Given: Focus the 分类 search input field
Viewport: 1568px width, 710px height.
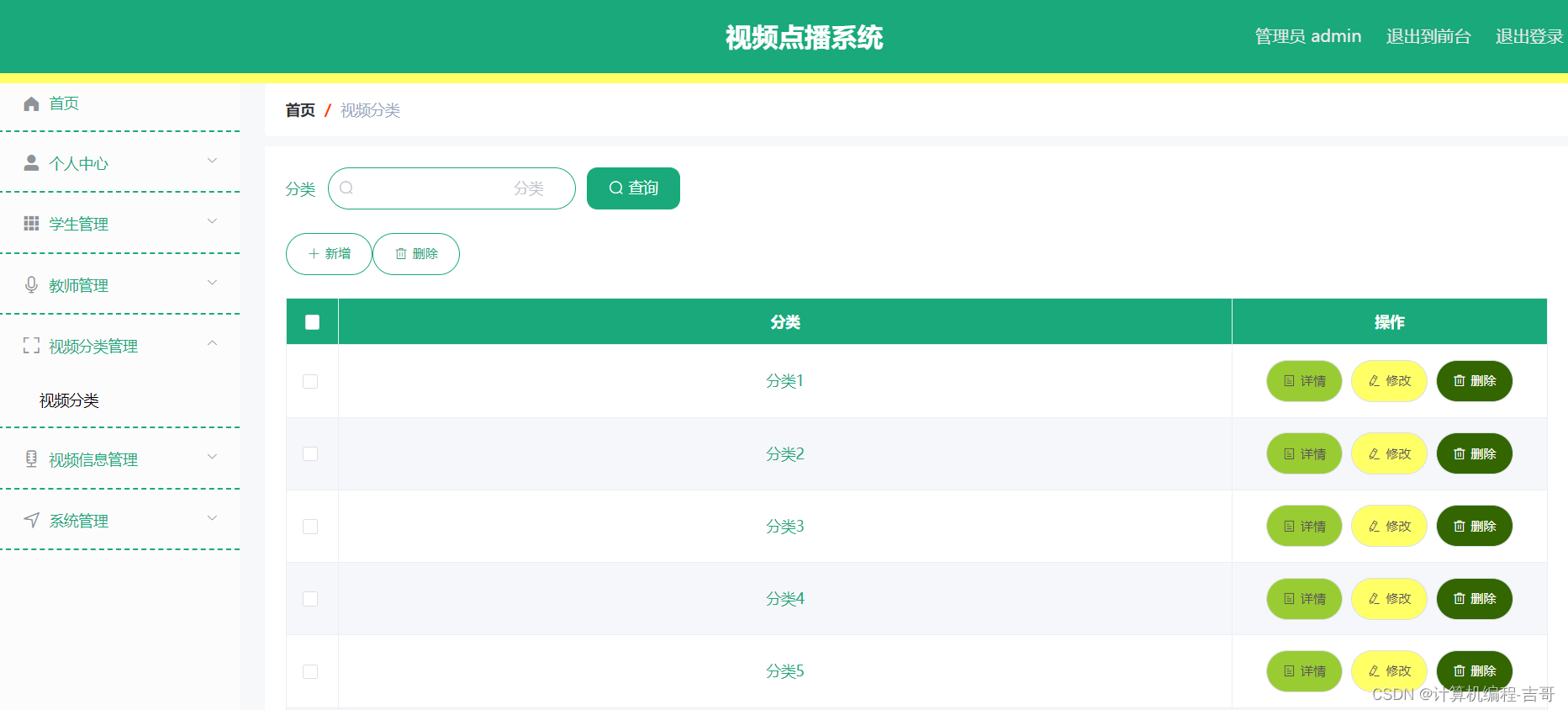Looking at the screenshot, I should click(x=451, y=188).
